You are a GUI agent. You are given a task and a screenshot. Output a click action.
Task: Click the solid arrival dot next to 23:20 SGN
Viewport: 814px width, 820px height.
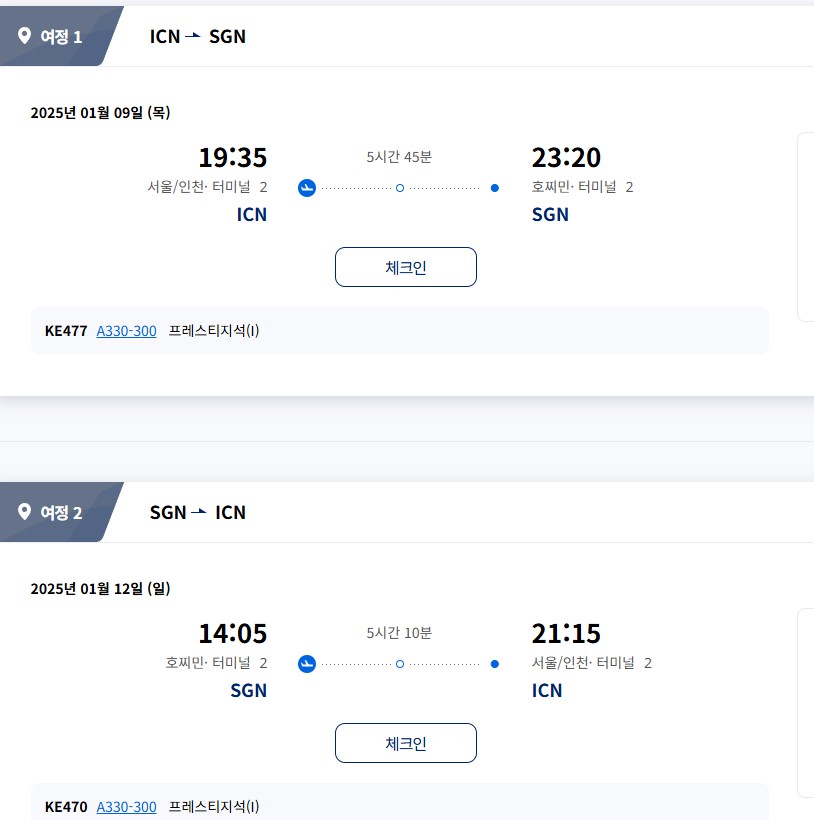(x=495, y=188)
